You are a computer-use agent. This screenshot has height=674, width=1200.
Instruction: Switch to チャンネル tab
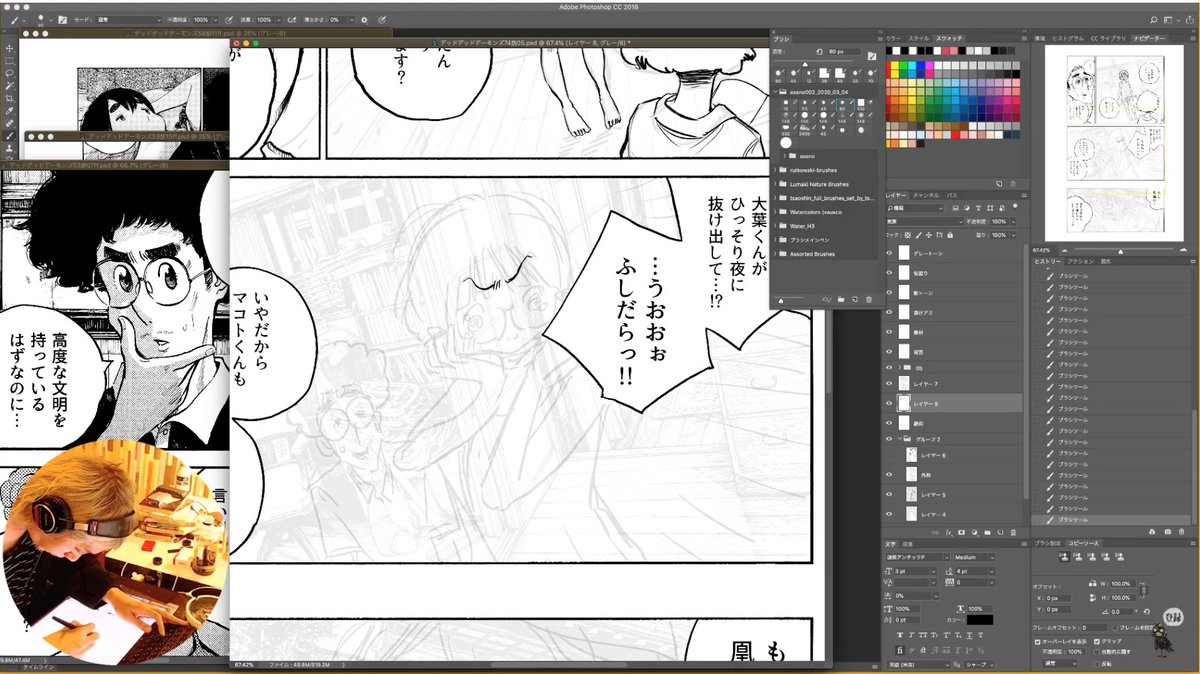[x=926, y=195]
